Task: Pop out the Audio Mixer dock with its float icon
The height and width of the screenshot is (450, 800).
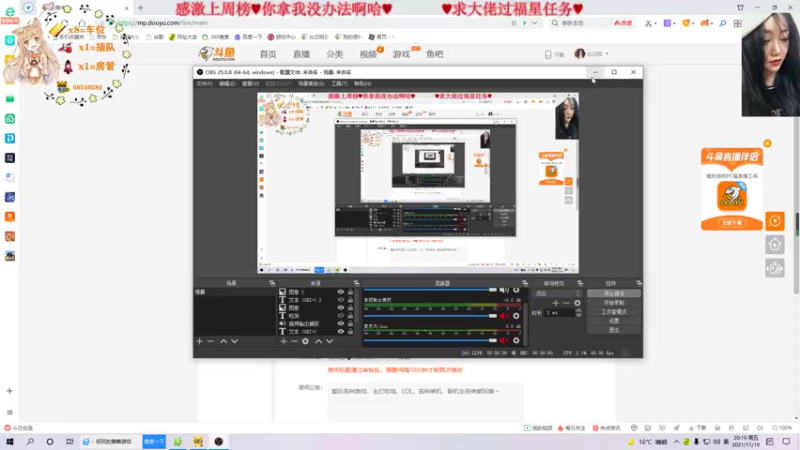Action: (525, 283)
